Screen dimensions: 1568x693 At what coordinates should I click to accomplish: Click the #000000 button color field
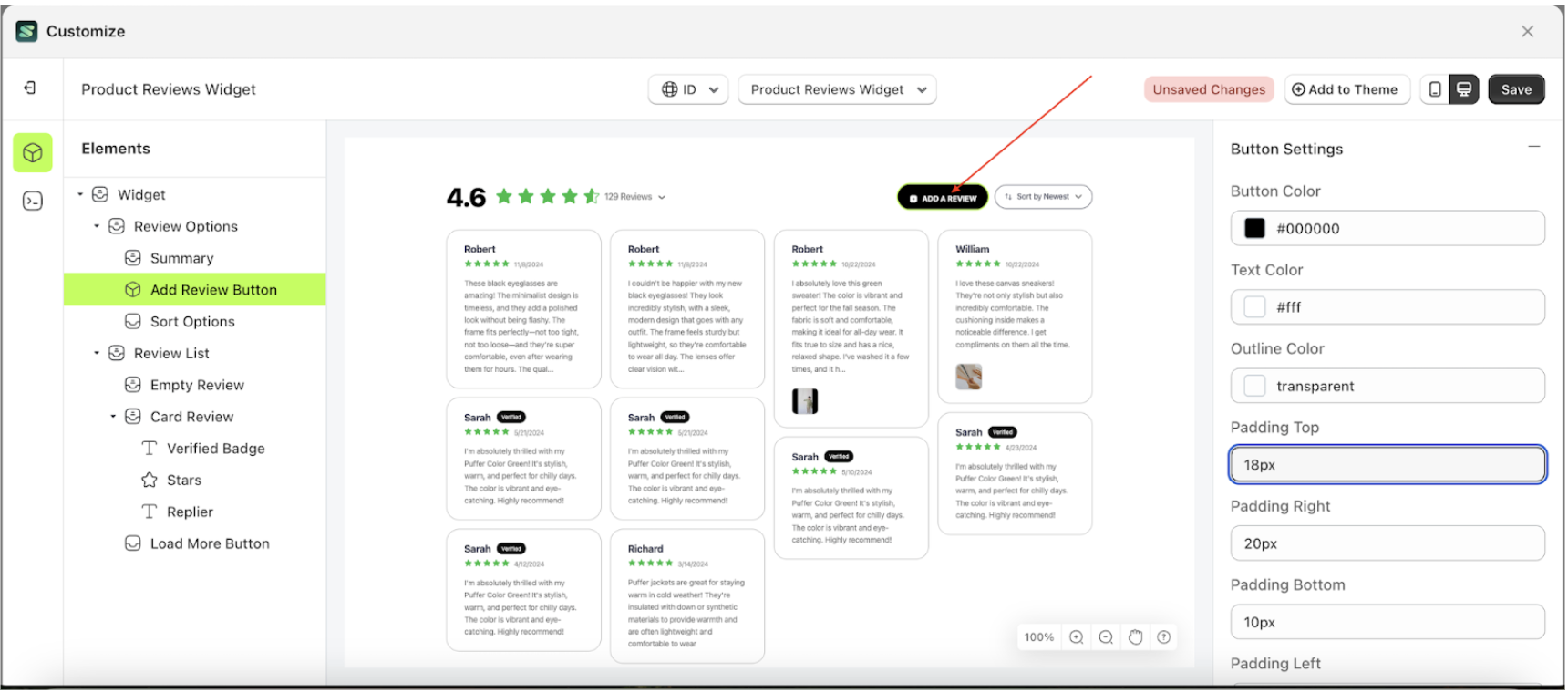click(1387, 228)
